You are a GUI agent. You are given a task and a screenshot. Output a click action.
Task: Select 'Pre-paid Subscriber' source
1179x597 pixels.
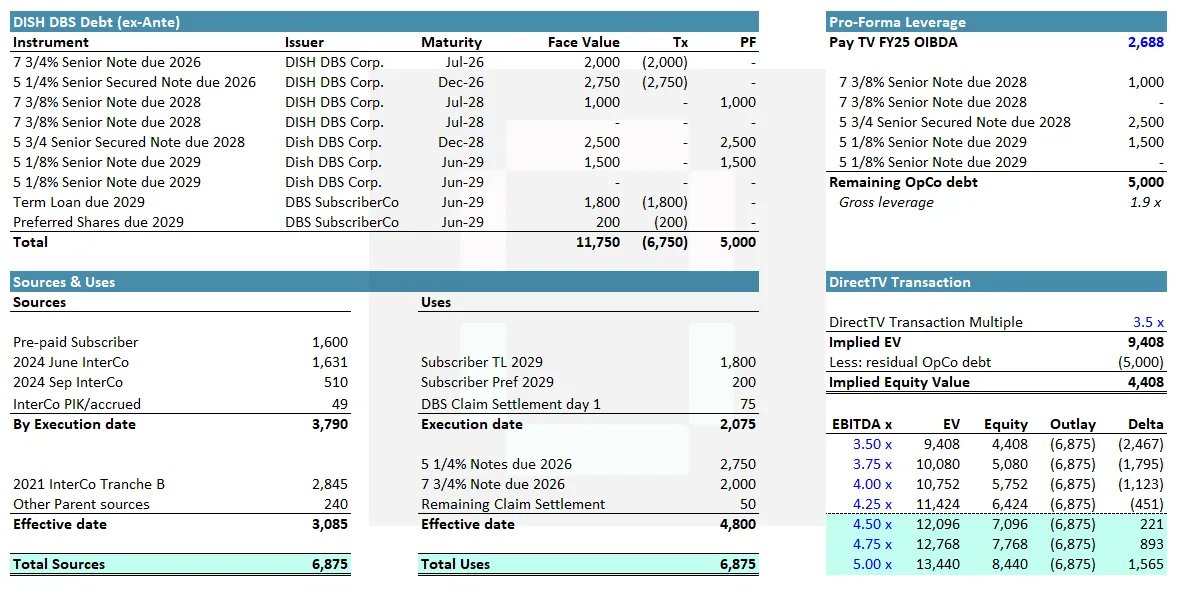[x=75, y=342]
